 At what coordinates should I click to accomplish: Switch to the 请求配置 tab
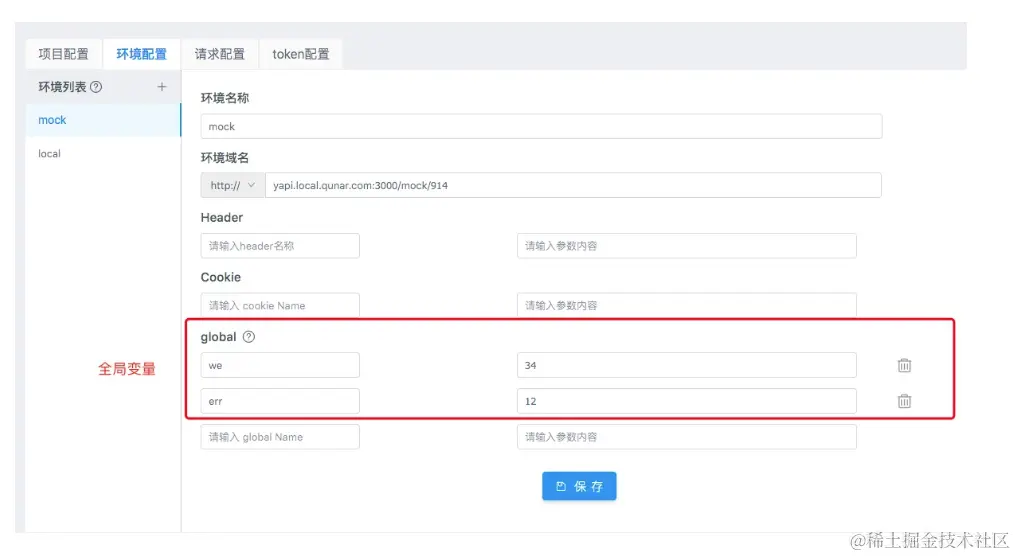[x=220, y=54]
